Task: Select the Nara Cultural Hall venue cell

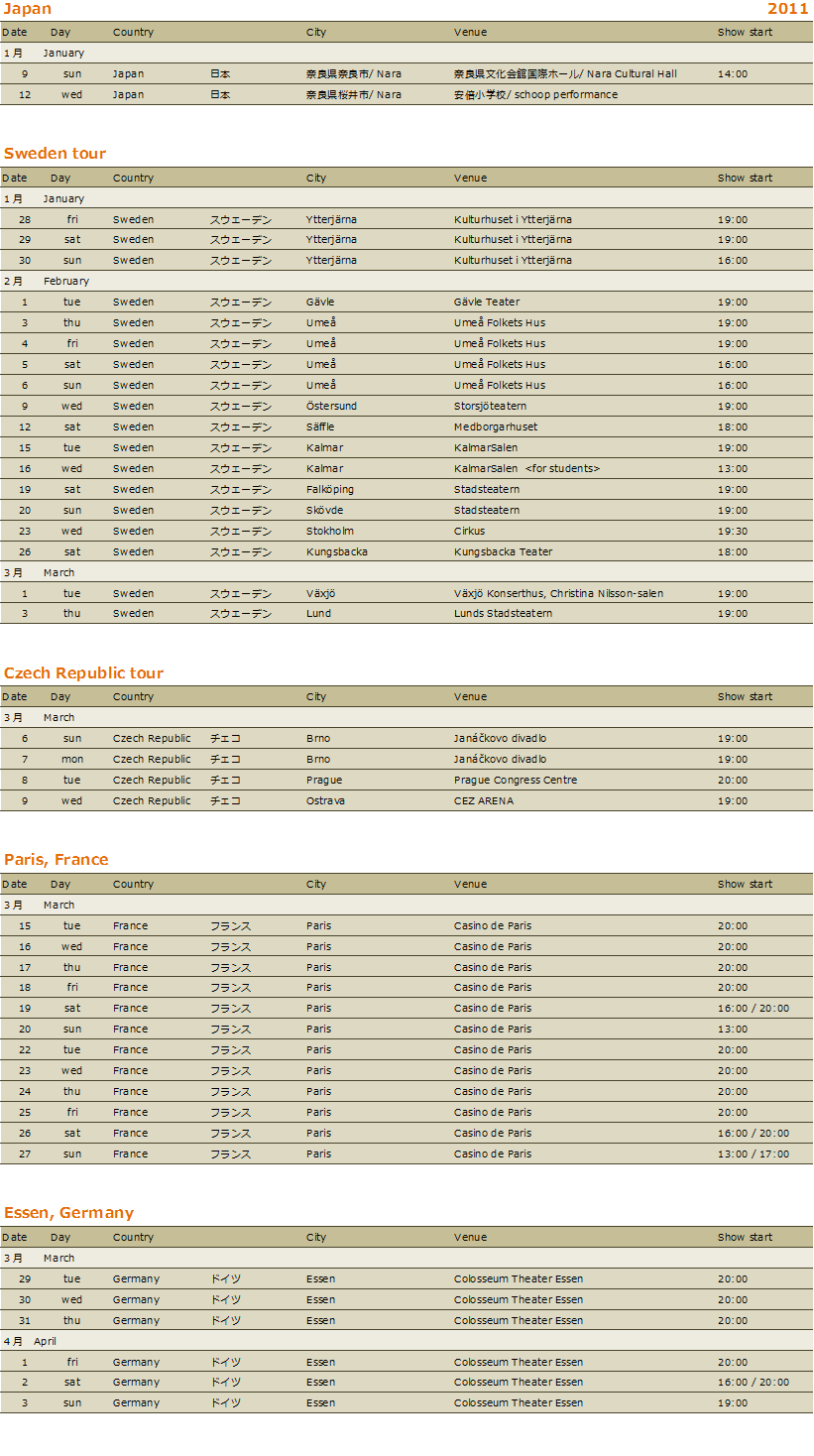Action: pos(565,74)
